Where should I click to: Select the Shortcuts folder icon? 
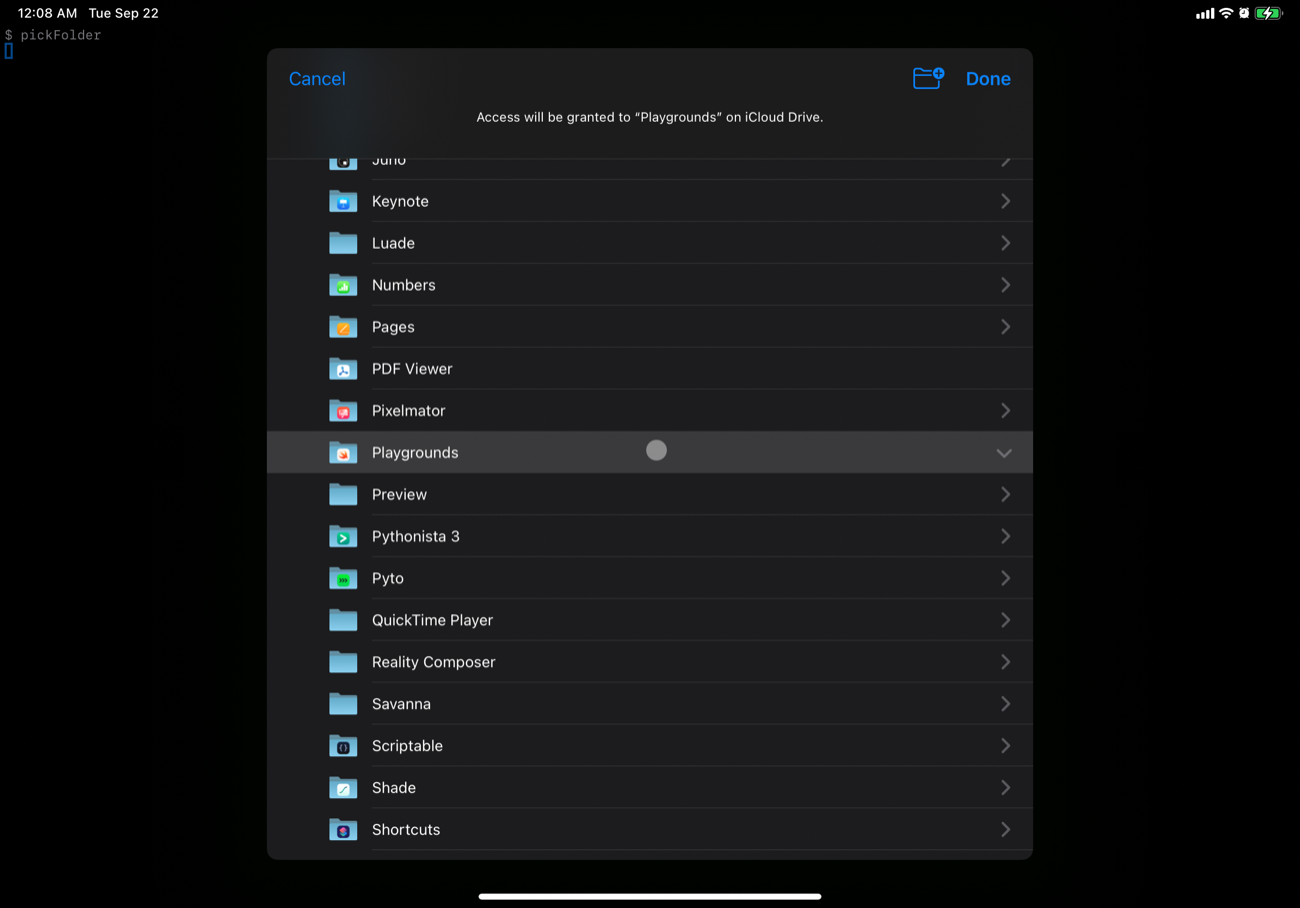[x=343, y=831]
